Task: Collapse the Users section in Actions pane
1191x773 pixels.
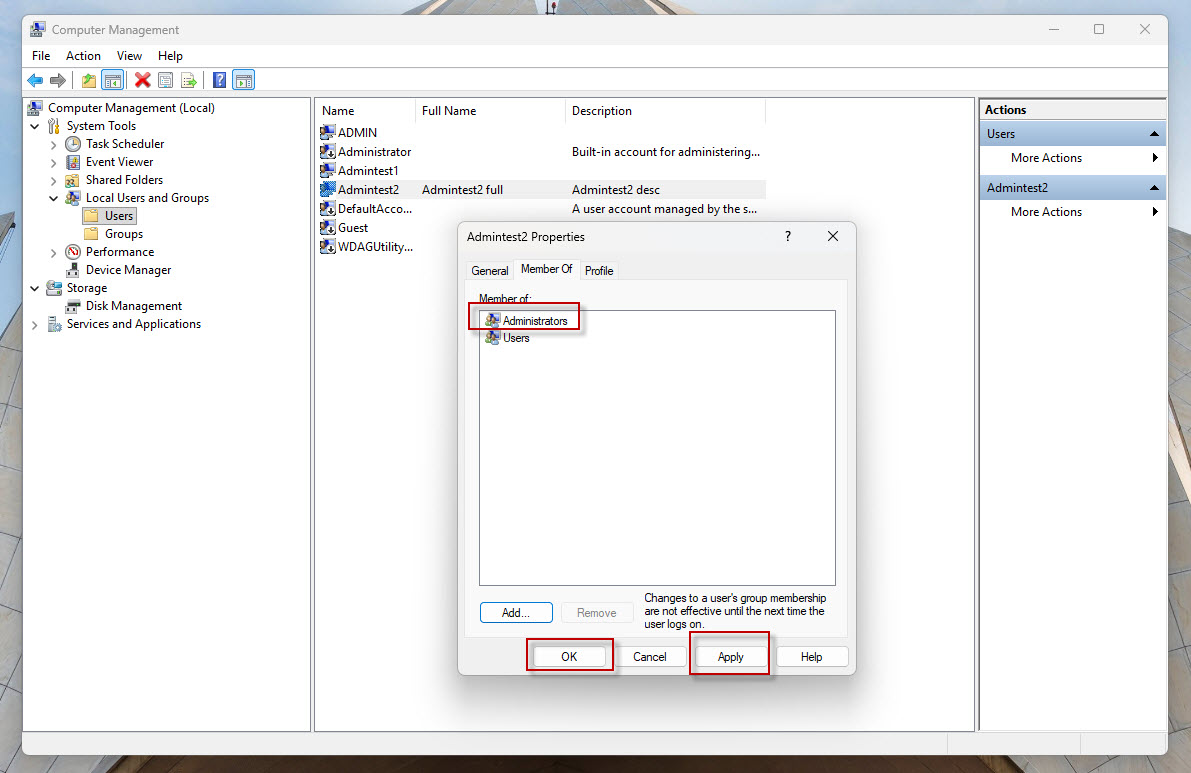Action: click(x=1154, y=134)
